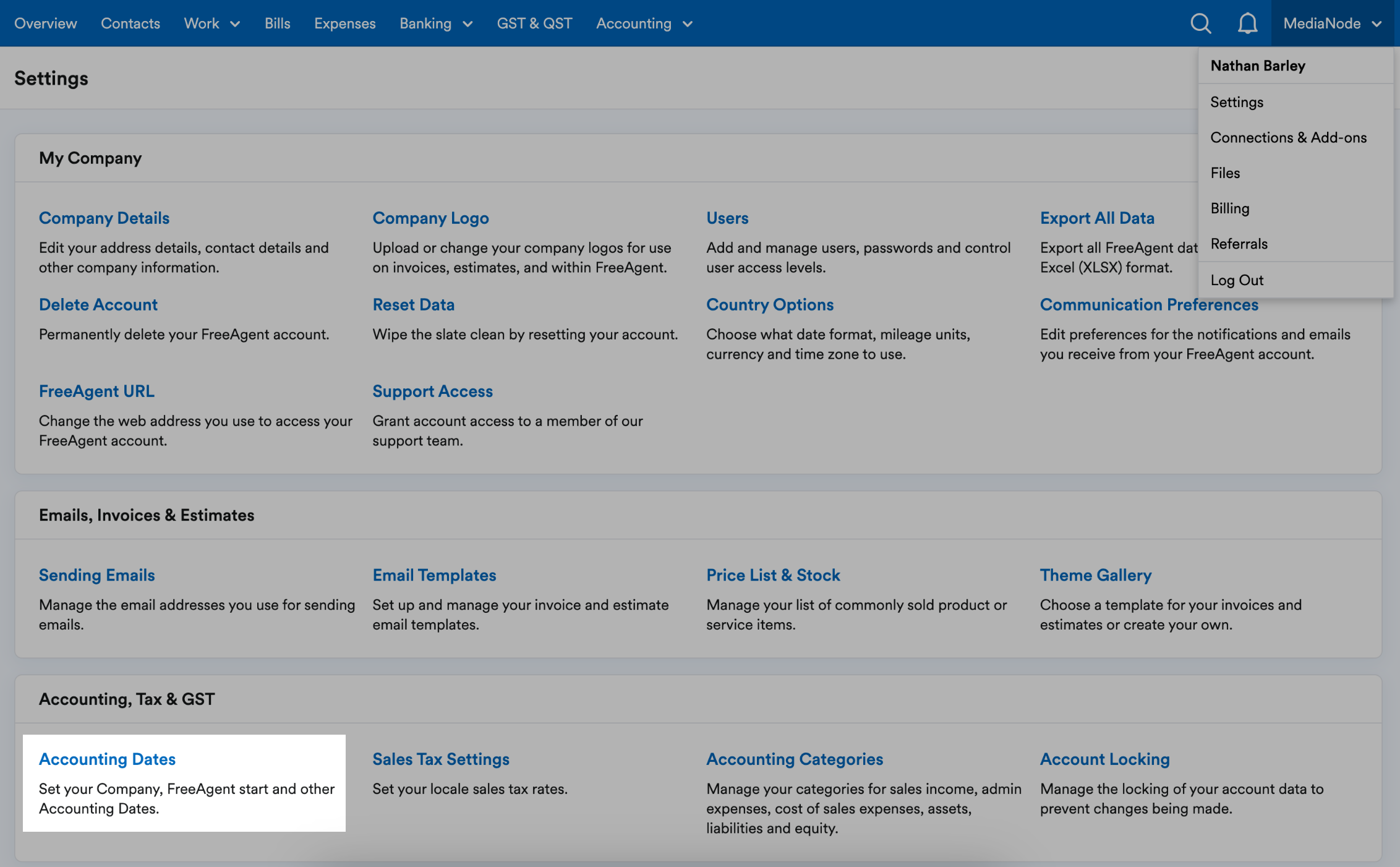1400x867 pixels.
Task: Click 'Permanently delete your FreeAgent account.' text
Action: click(184, 334)
